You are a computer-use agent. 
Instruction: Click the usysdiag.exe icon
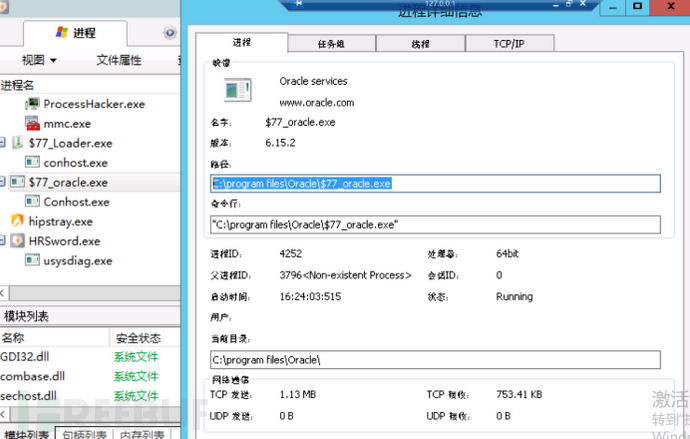pos(32,260)
